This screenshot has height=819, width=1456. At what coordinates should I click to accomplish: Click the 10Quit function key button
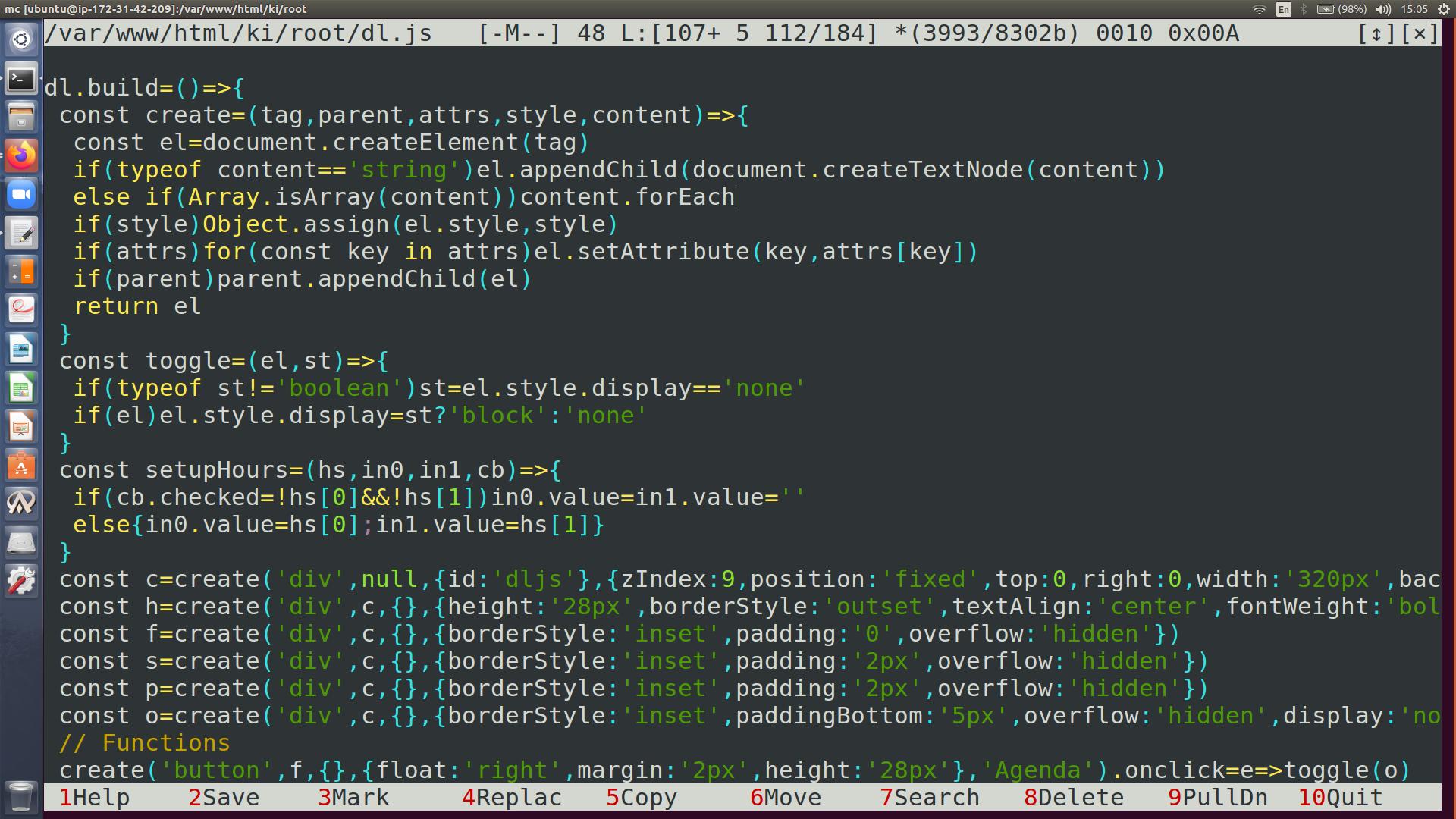pos(1340,798)
